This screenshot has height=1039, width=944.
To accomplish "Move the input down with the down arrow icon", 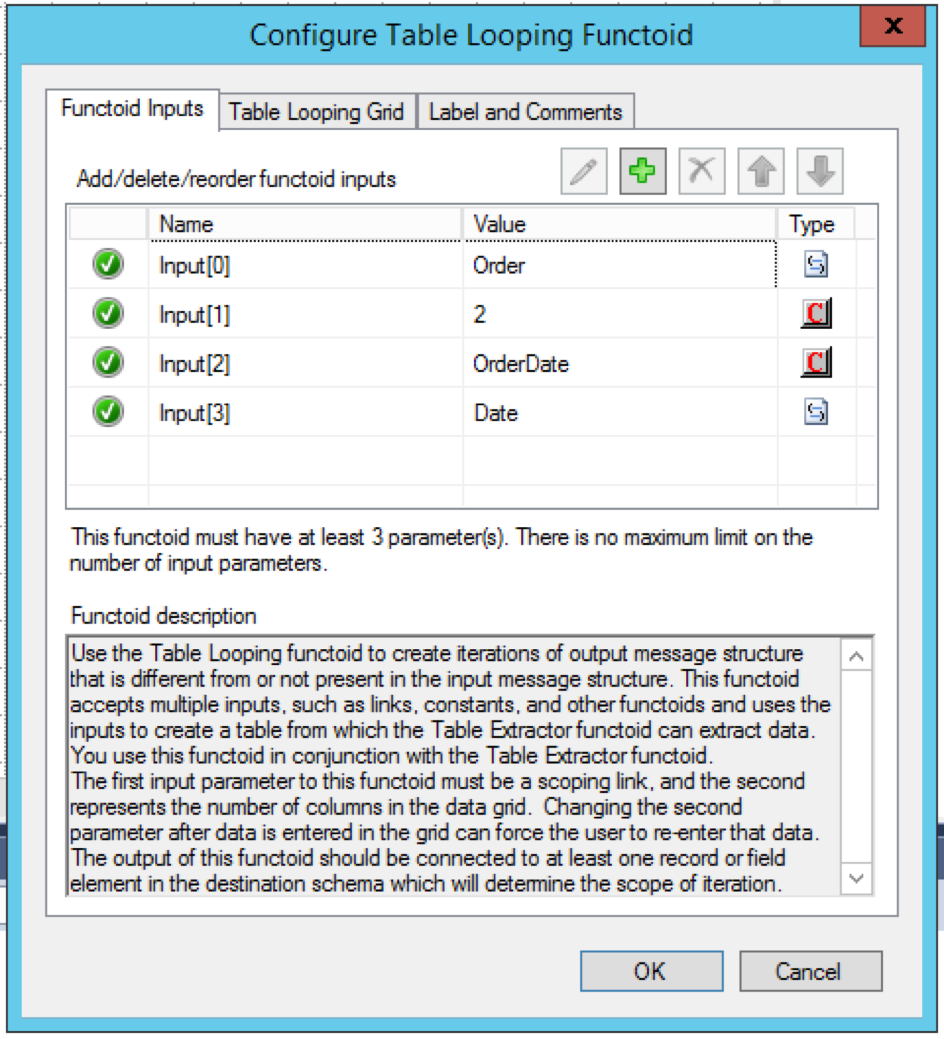I will coord(820,172).
